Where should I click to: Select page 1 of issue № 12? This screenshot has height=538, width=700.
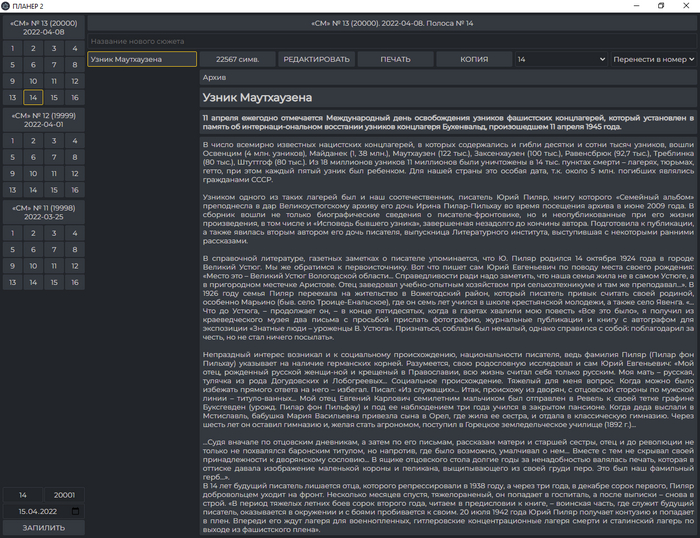point(12,141)
